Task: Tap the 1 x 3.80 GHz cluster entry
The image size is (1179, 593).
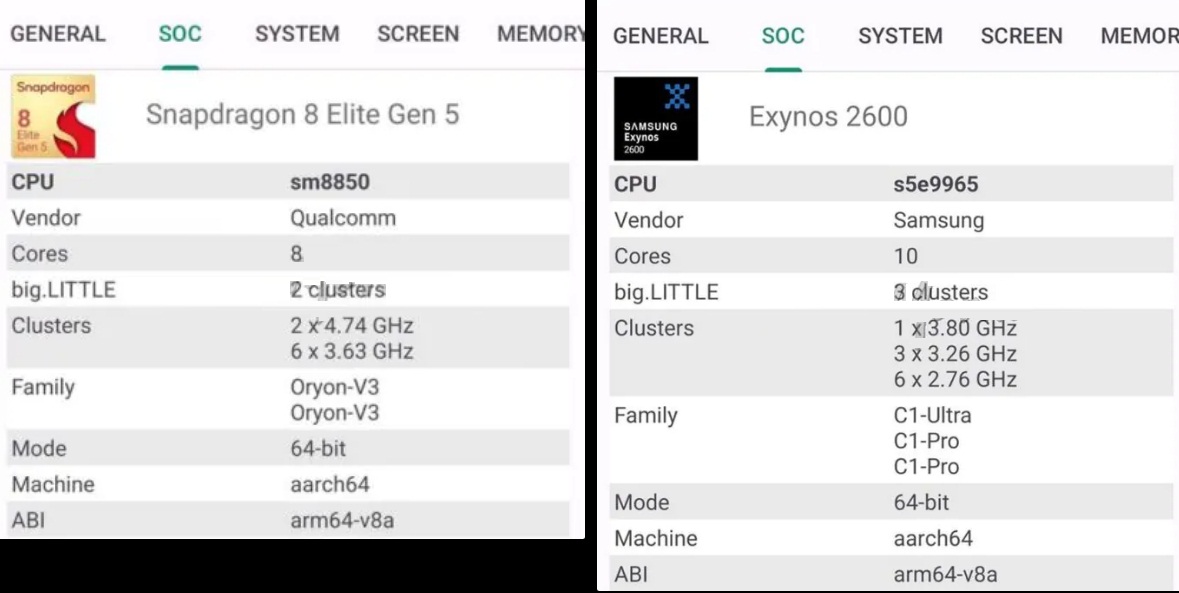Action: pos(955,328)
